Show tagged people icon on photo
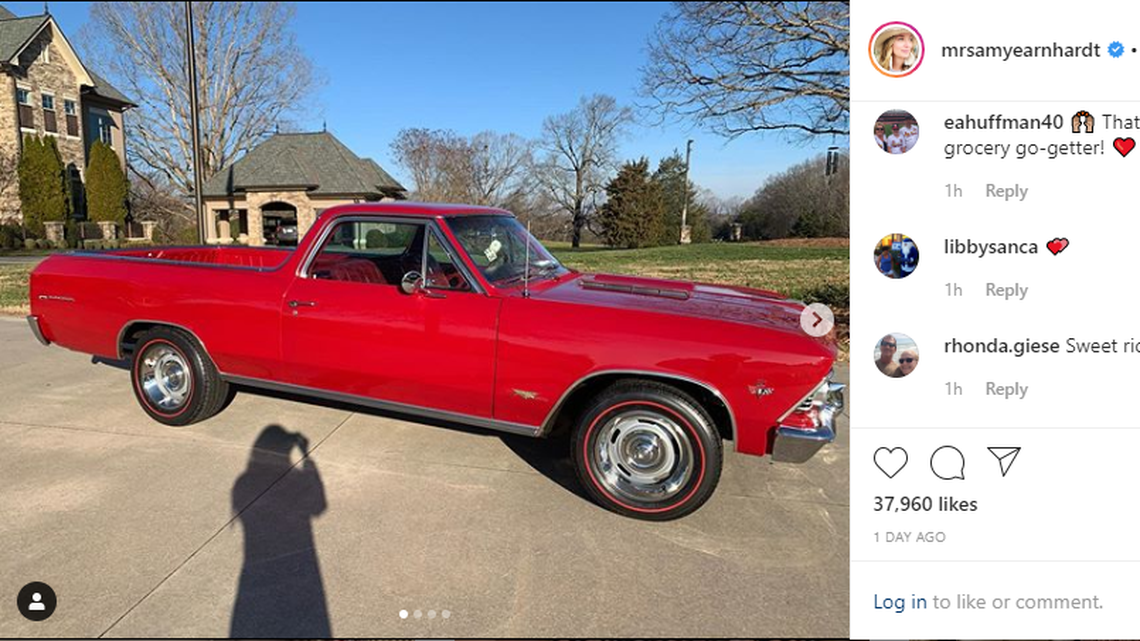This screenshot has height=641, width=1140. (36, 601)
